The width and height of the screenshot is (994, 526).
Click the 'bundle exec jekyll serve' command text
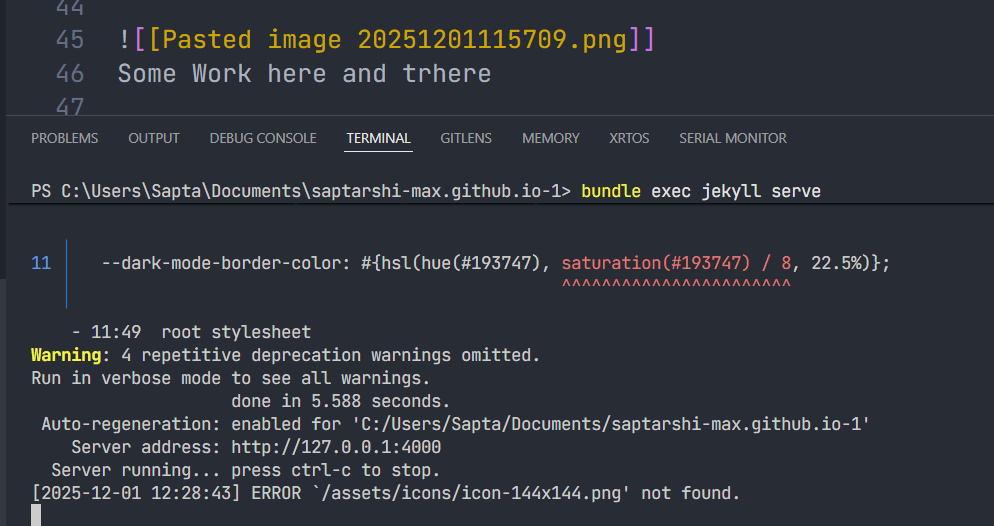(700, 191)
